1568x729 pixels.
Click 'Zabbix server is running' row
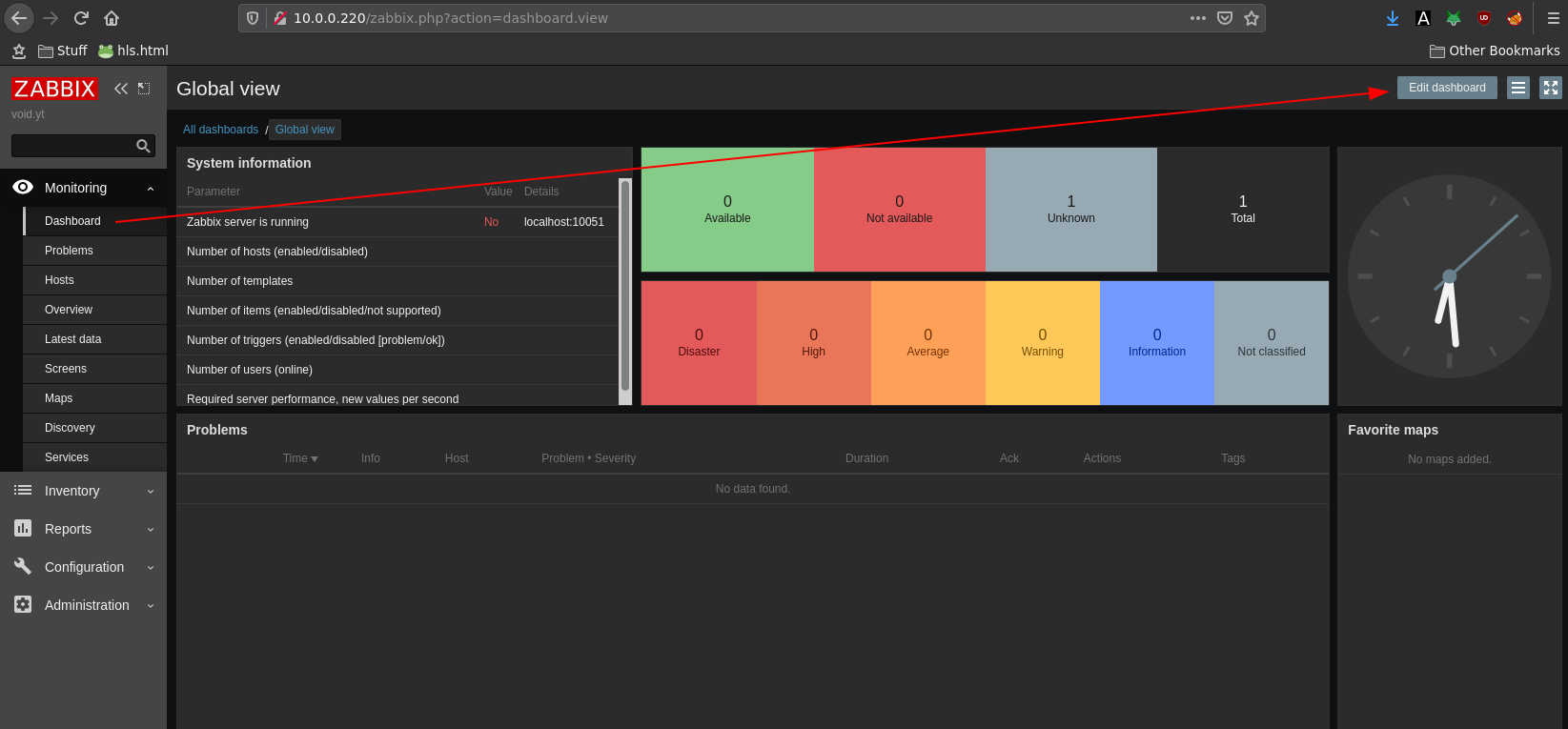point(398,222)
